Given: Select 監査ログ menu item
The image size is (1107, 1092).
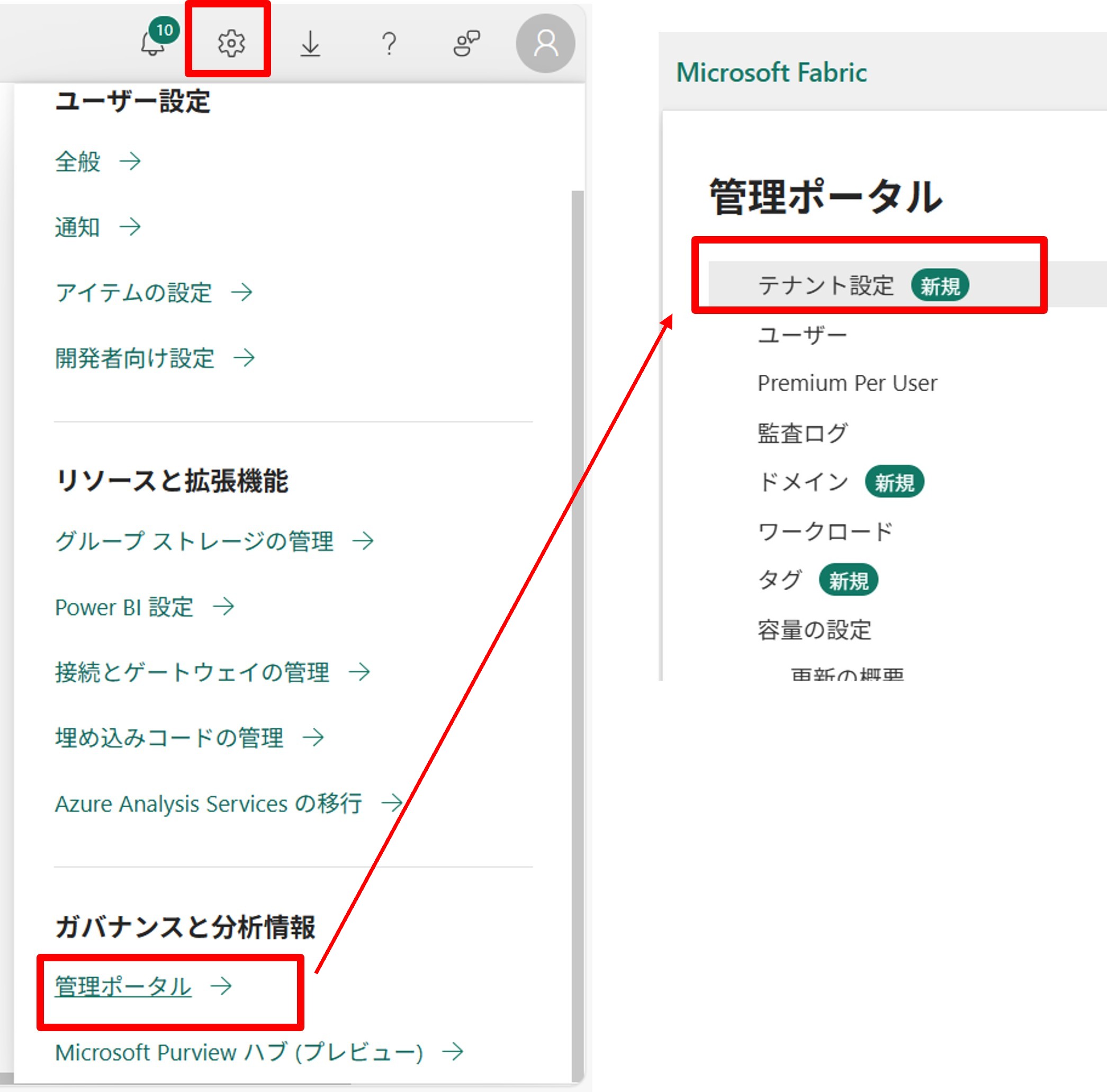Looking at the screenshot, I should coord(802,433).
